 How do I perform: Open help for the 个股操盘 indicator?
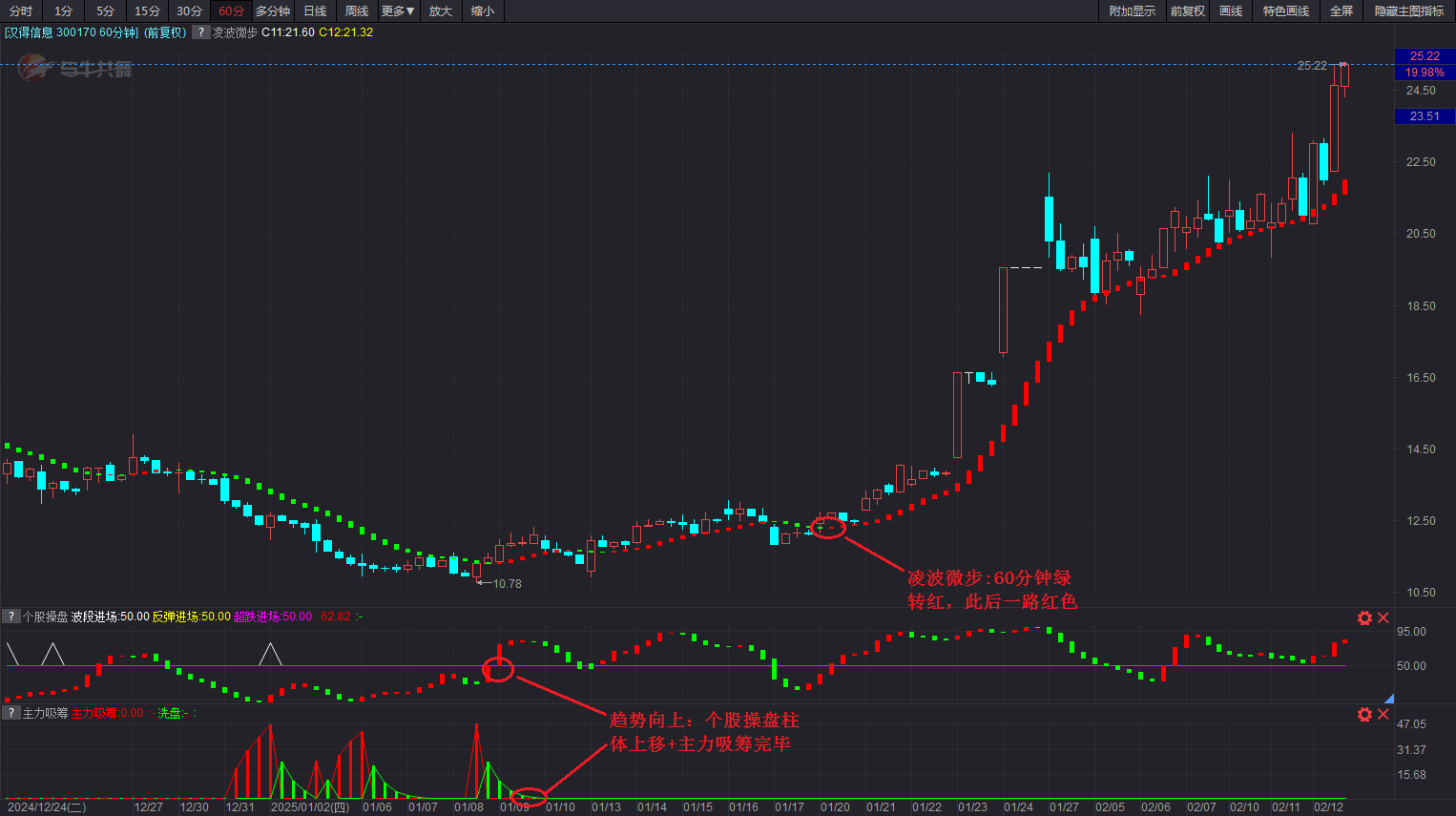11,617
